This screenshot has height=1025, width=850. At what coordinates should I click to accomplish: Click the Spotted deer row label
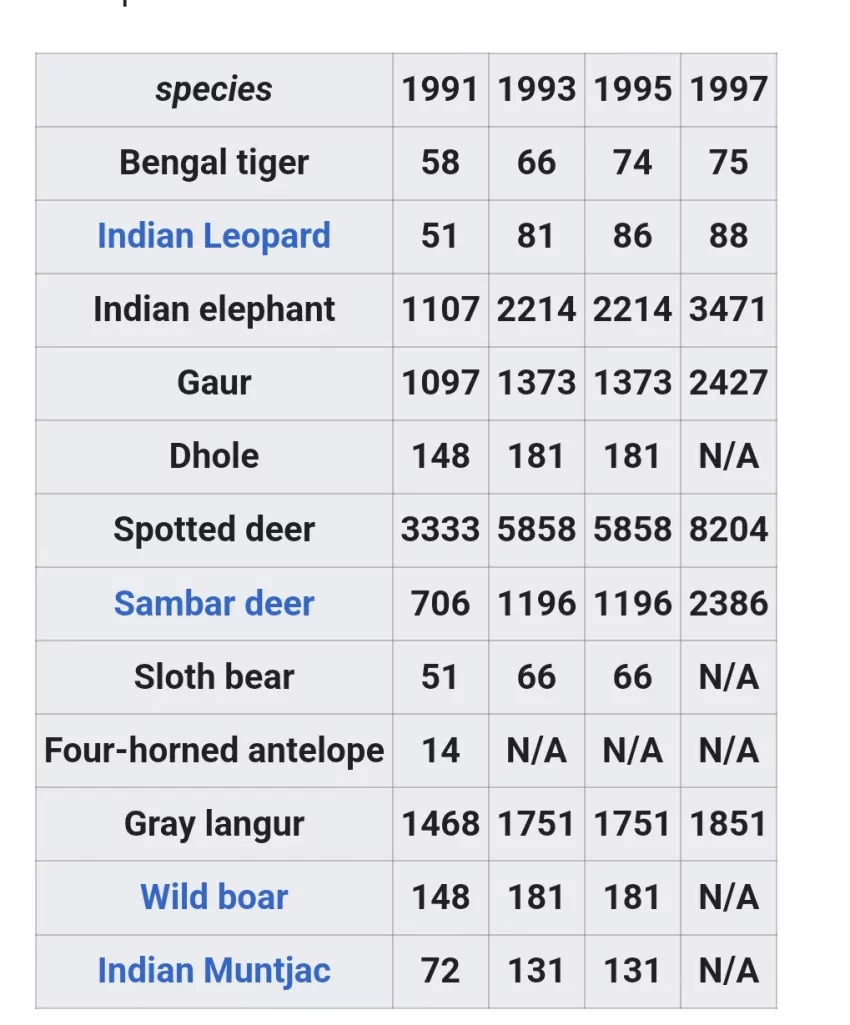tap(214, 529)
